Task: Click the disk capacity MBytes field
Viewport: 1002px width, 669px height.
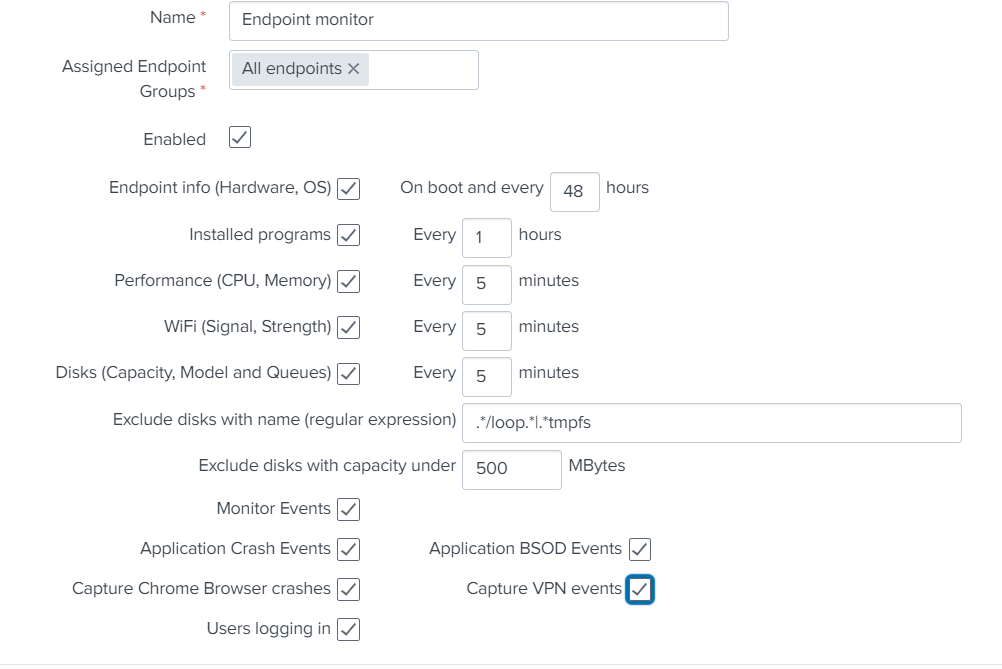Action: tap(511, 468)
